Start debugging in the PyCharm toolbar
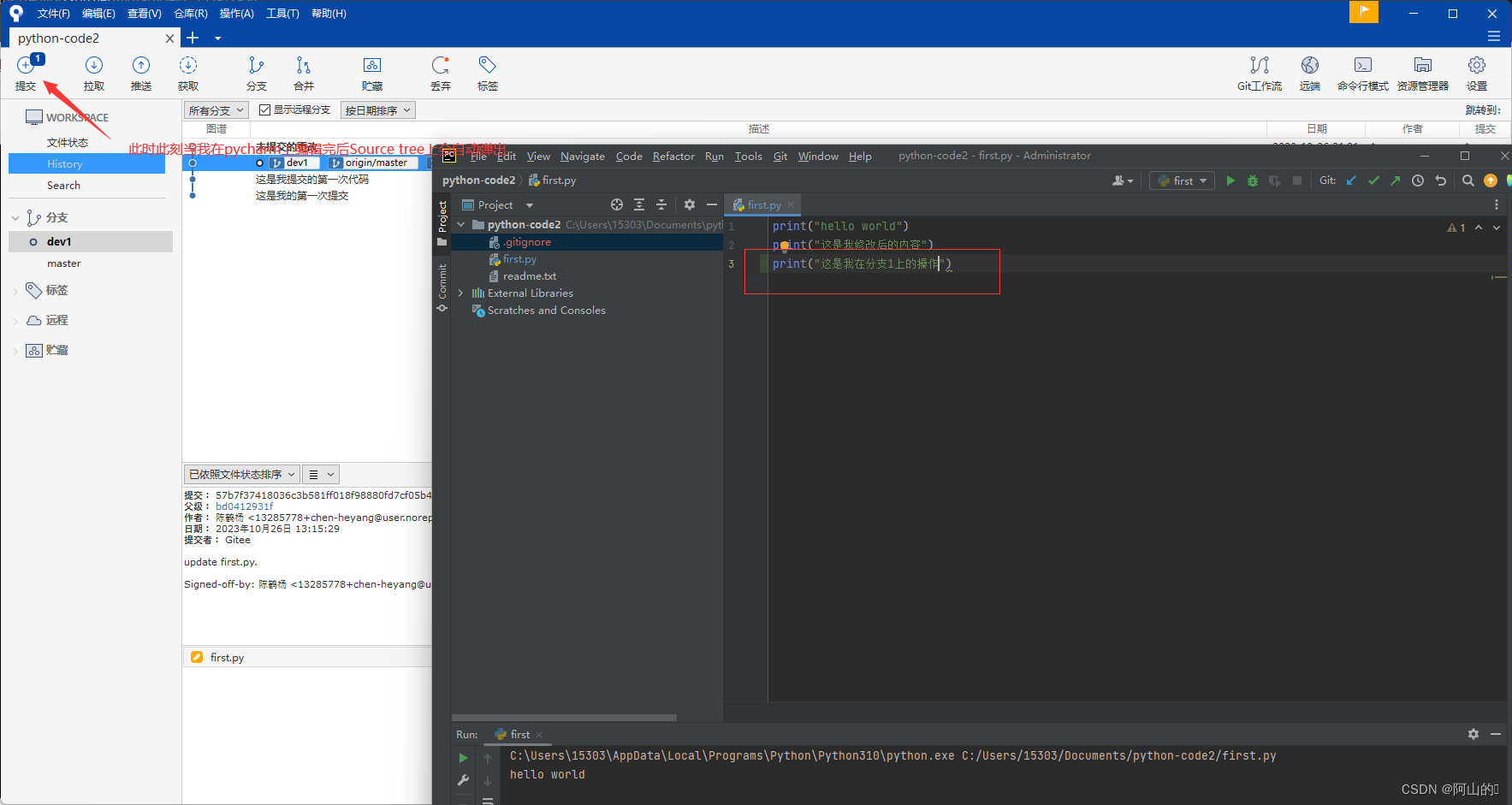The width and height of the screenshot is (1512, 805). coord(1252,181)
